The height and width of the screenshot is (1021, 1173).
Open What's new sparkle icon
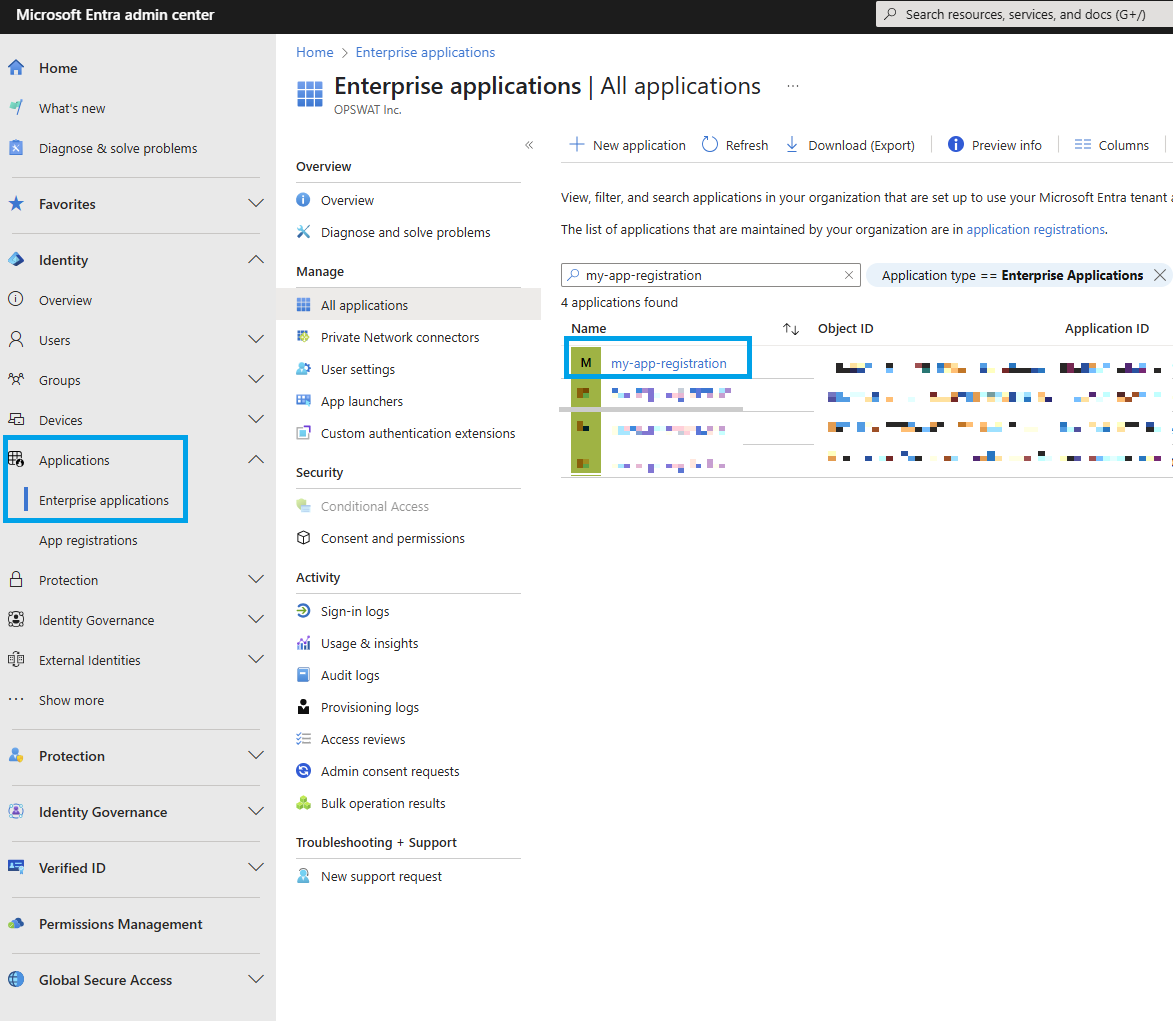16,108
